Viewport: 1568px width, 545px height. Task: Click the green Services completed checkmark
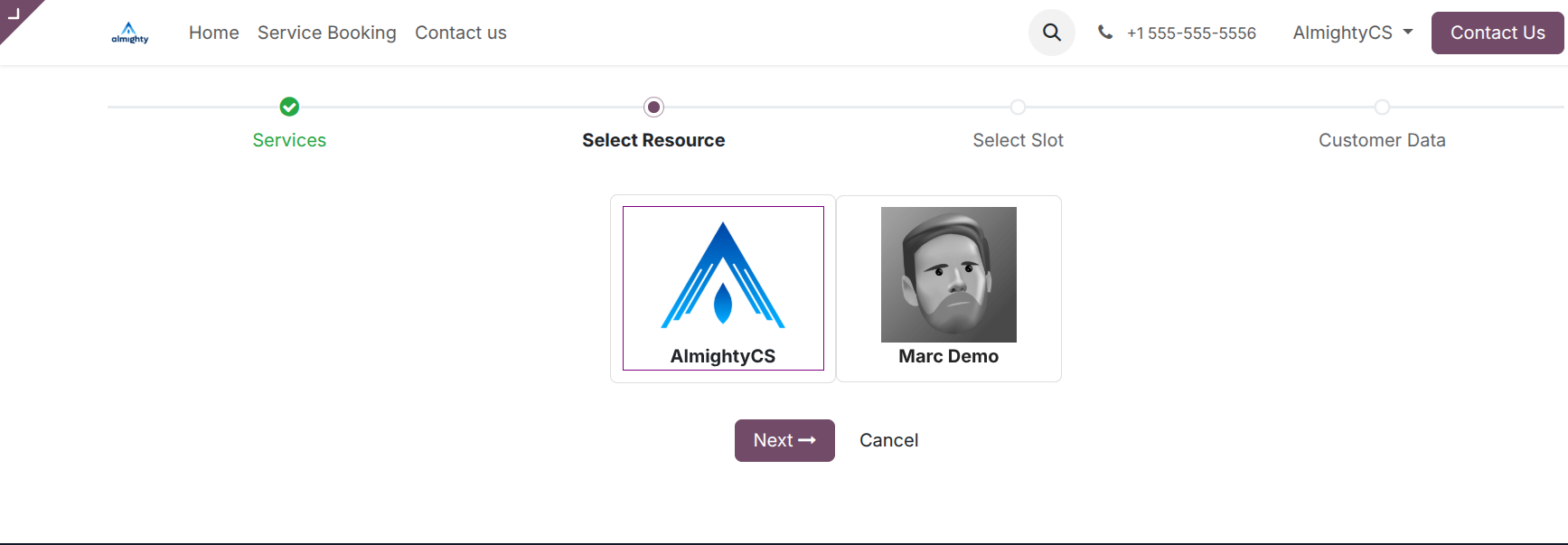[289, 107]
